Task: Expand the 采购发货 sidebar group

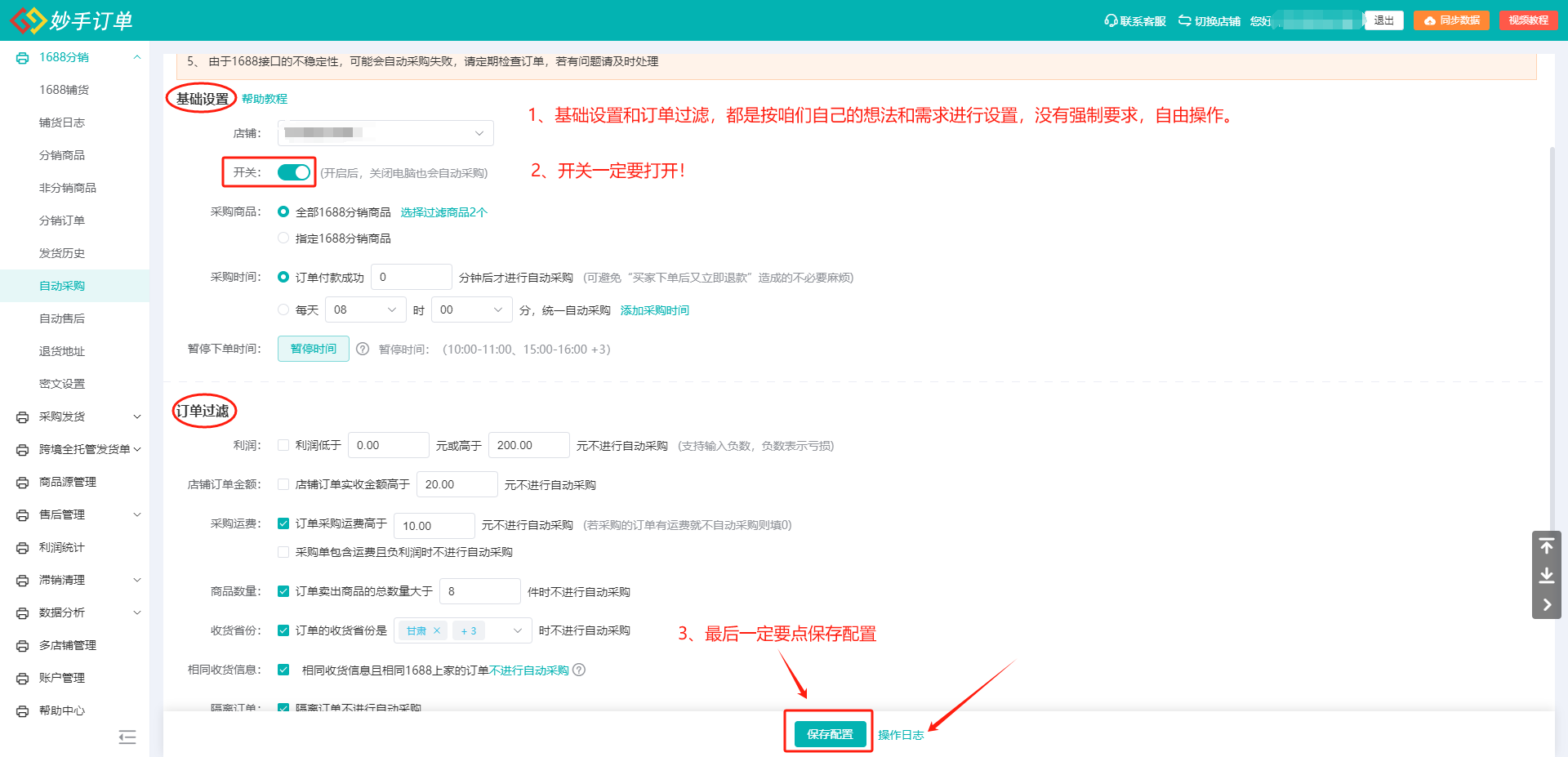Action: (x=137, y=416)
